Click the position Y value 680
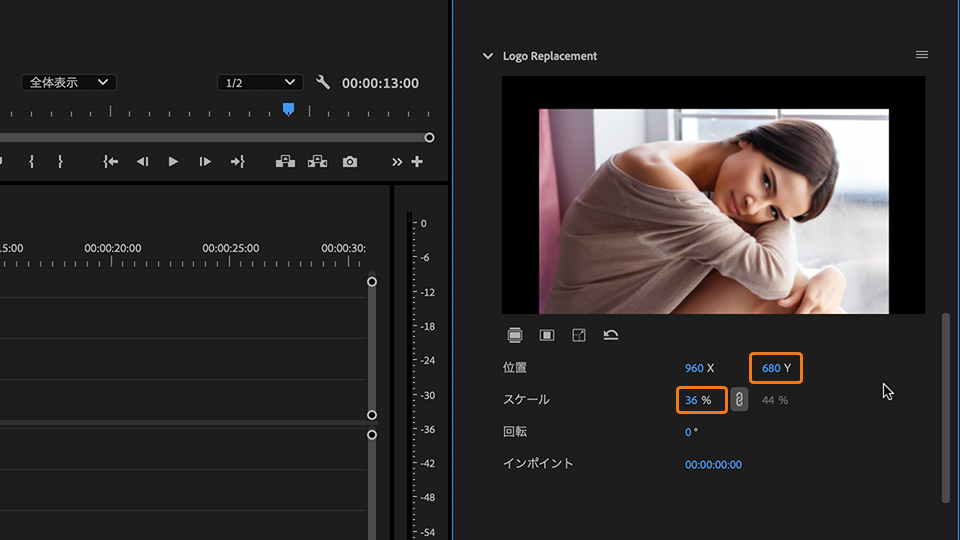 coord(771,368)
